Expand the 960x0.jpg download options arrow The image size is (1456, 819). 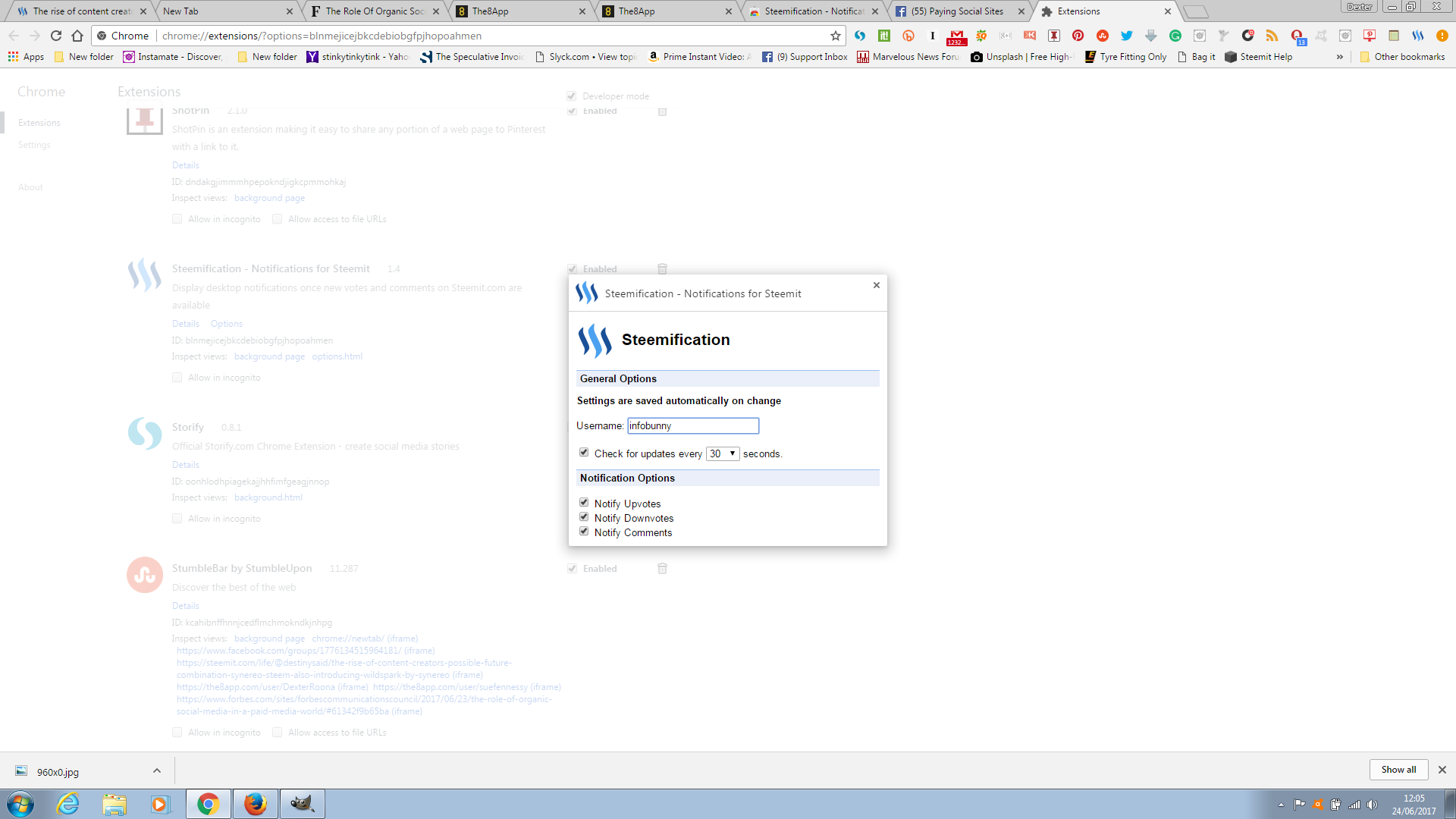pos(157,770)
